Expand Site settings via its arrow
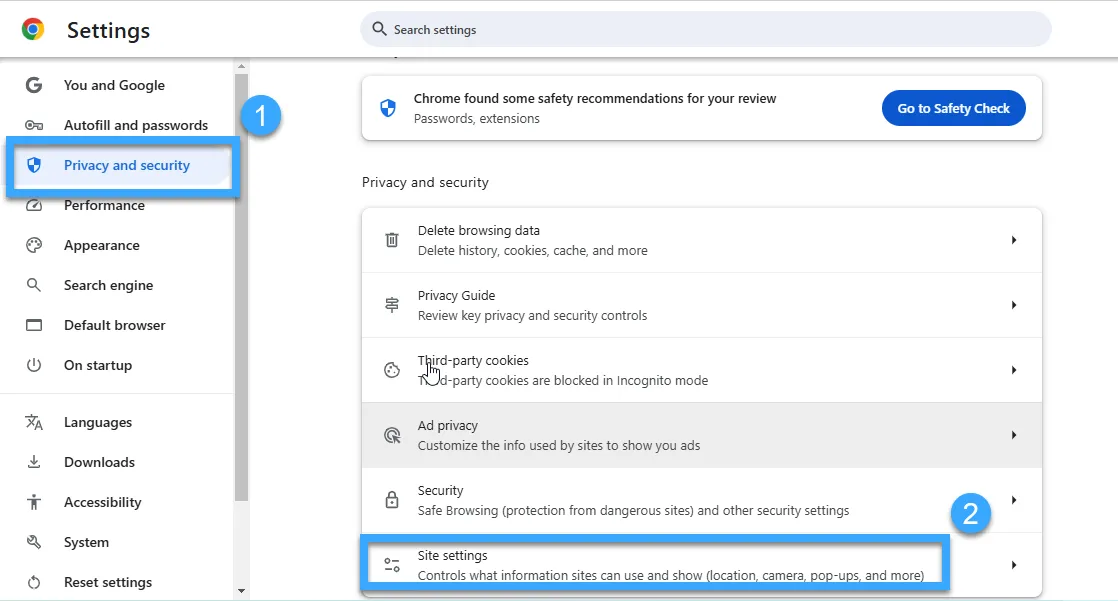Viewport: 1118px width, 601px height. [1013, 565]
